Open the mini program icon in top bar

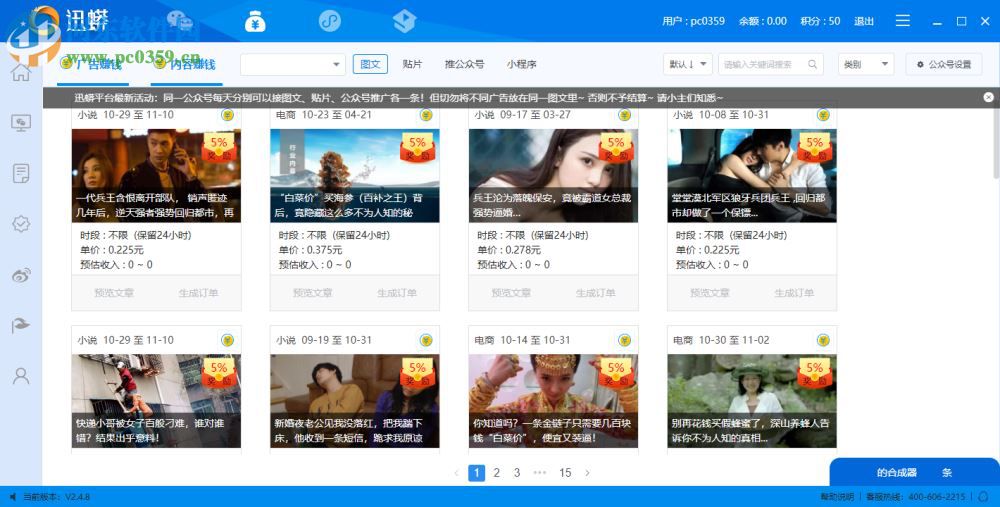pyautogui.click(x=330, y=21)
